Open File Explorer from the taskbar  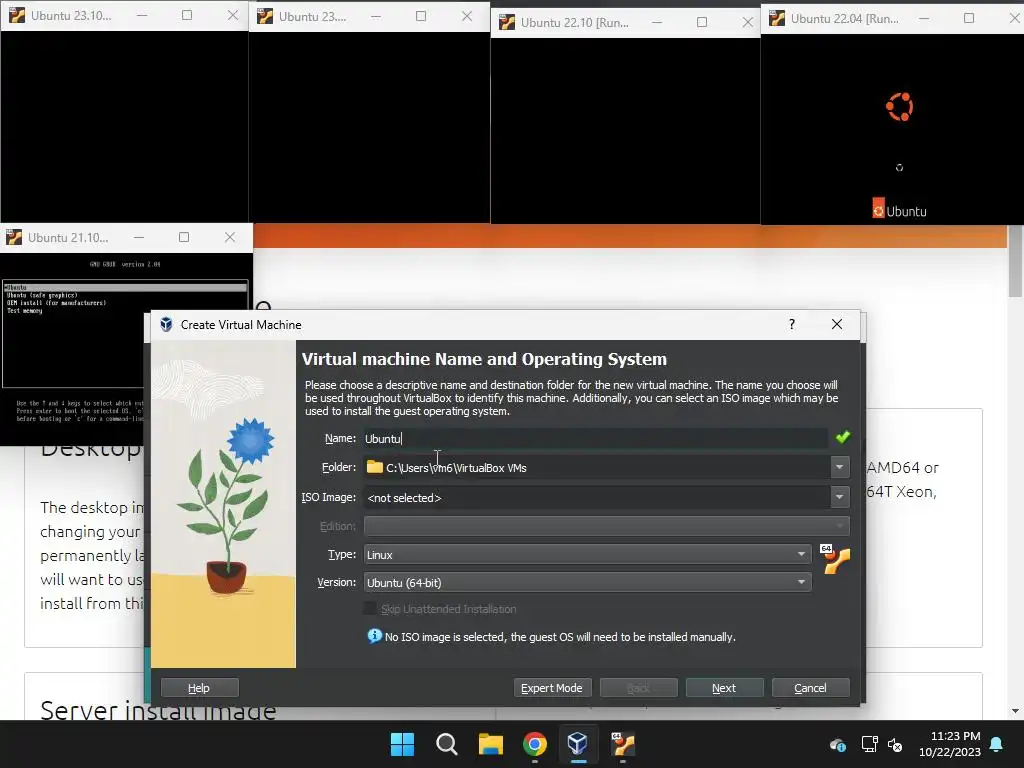point(490,744)
